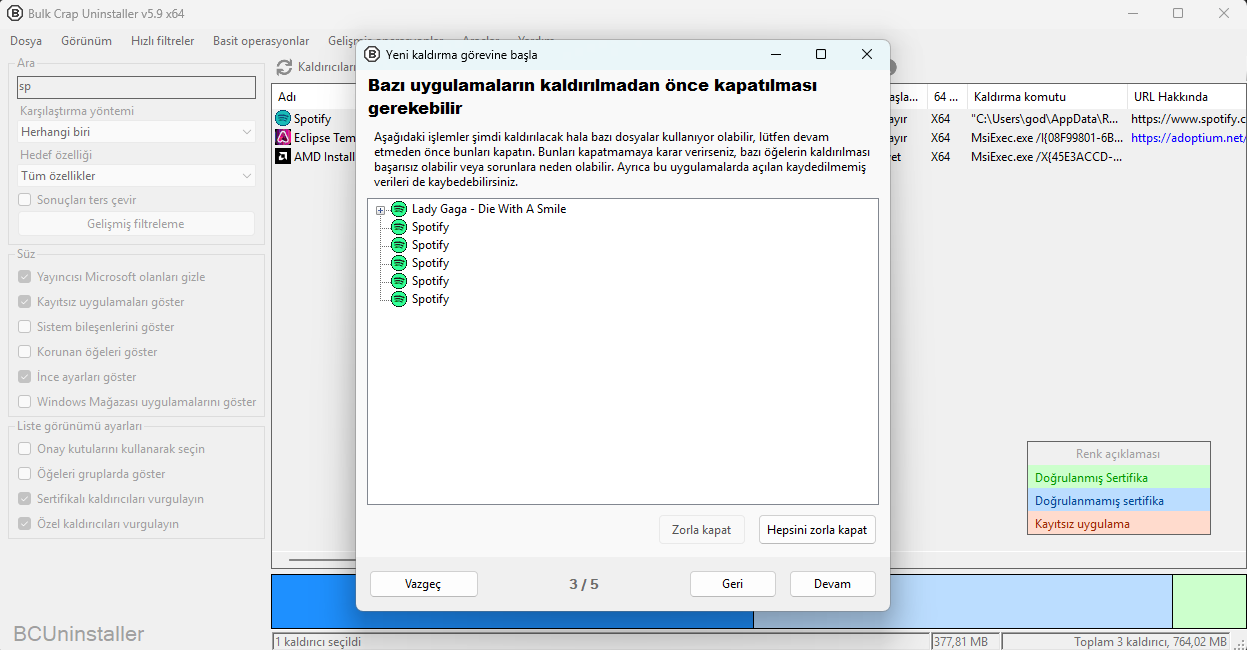The height and width of the screenshot is (650, 1247).
Task: Go back with the Geri button
Action: coord(732,584)
